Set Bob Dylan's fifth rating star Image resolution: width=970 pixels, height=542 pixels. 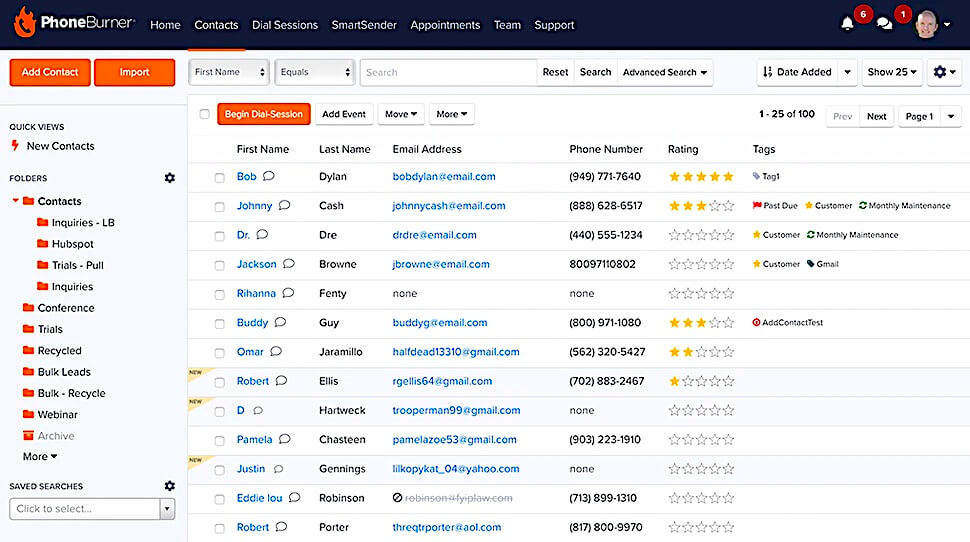pos(728,176)
